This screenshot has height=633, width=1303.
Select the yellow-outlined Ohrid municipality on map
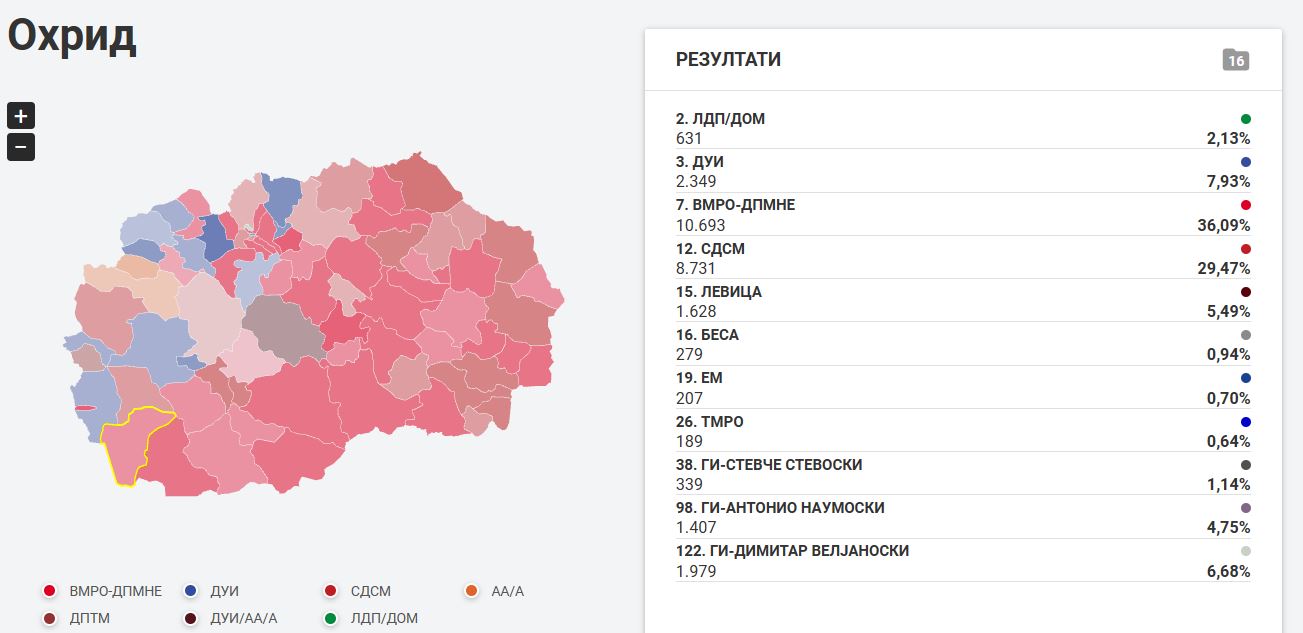(133, 448)
